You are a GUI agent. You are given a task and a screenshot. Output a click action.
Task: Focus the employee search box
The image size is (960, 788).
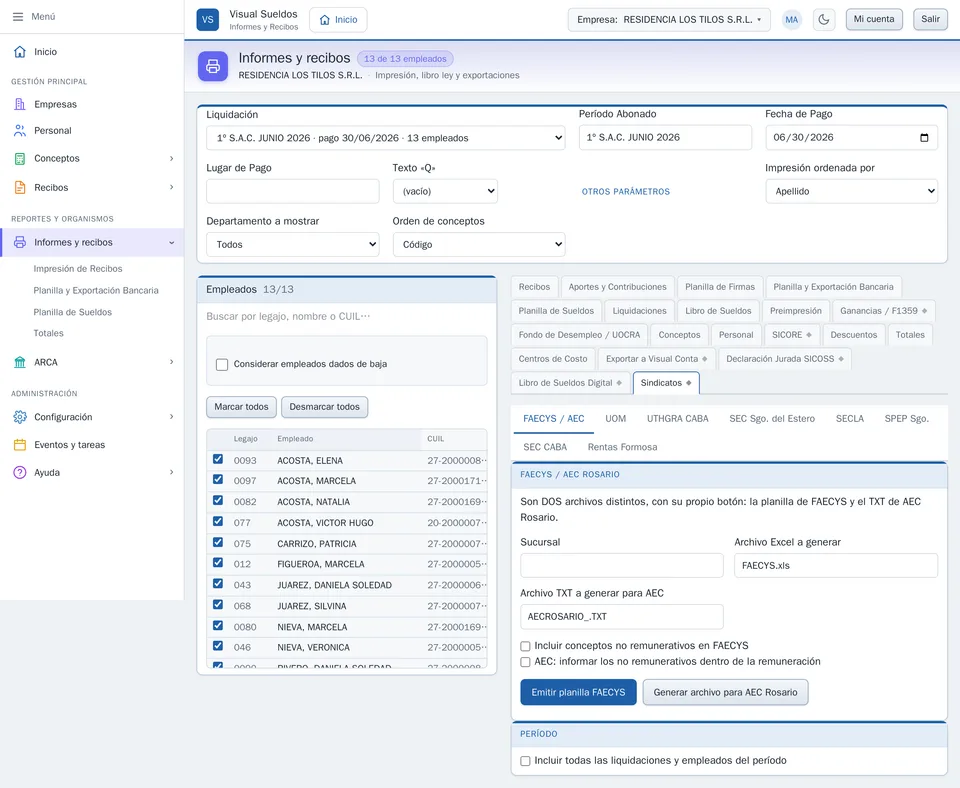point(347,317)
